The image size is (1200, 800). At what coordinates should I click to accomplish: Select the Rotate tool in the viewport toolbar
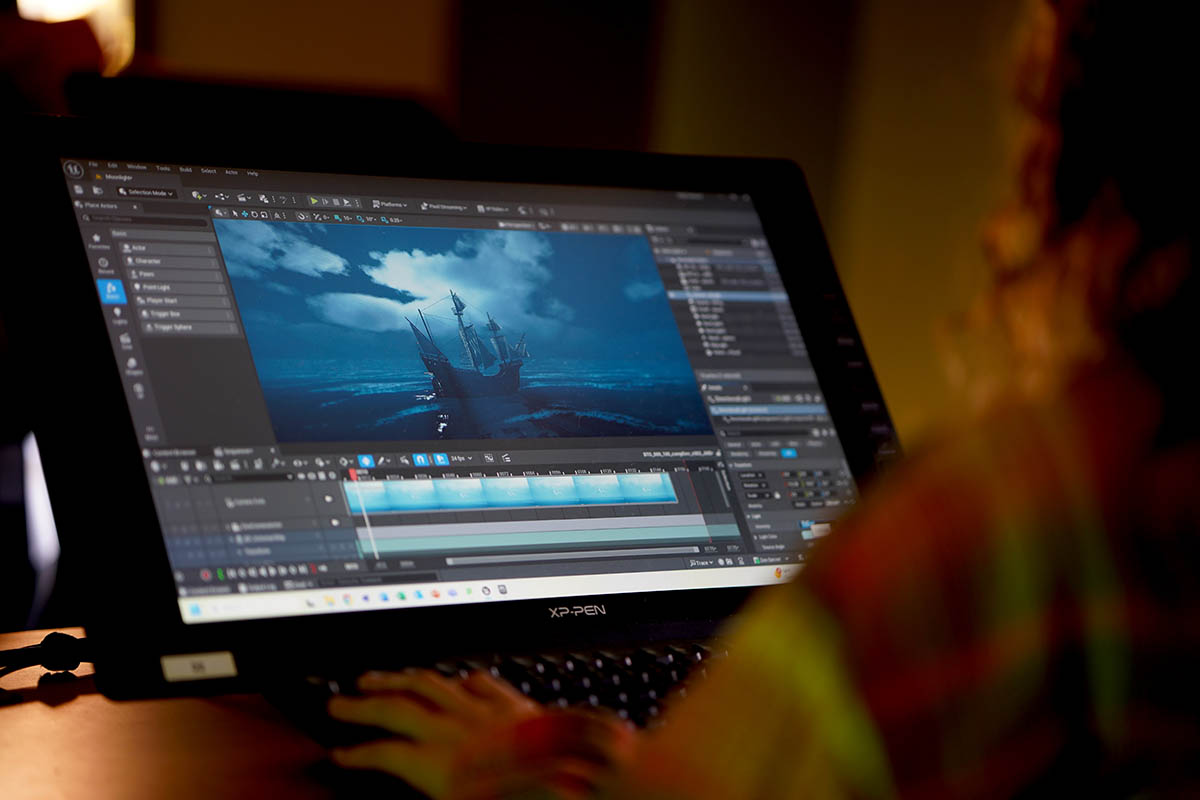click(256, 214)
